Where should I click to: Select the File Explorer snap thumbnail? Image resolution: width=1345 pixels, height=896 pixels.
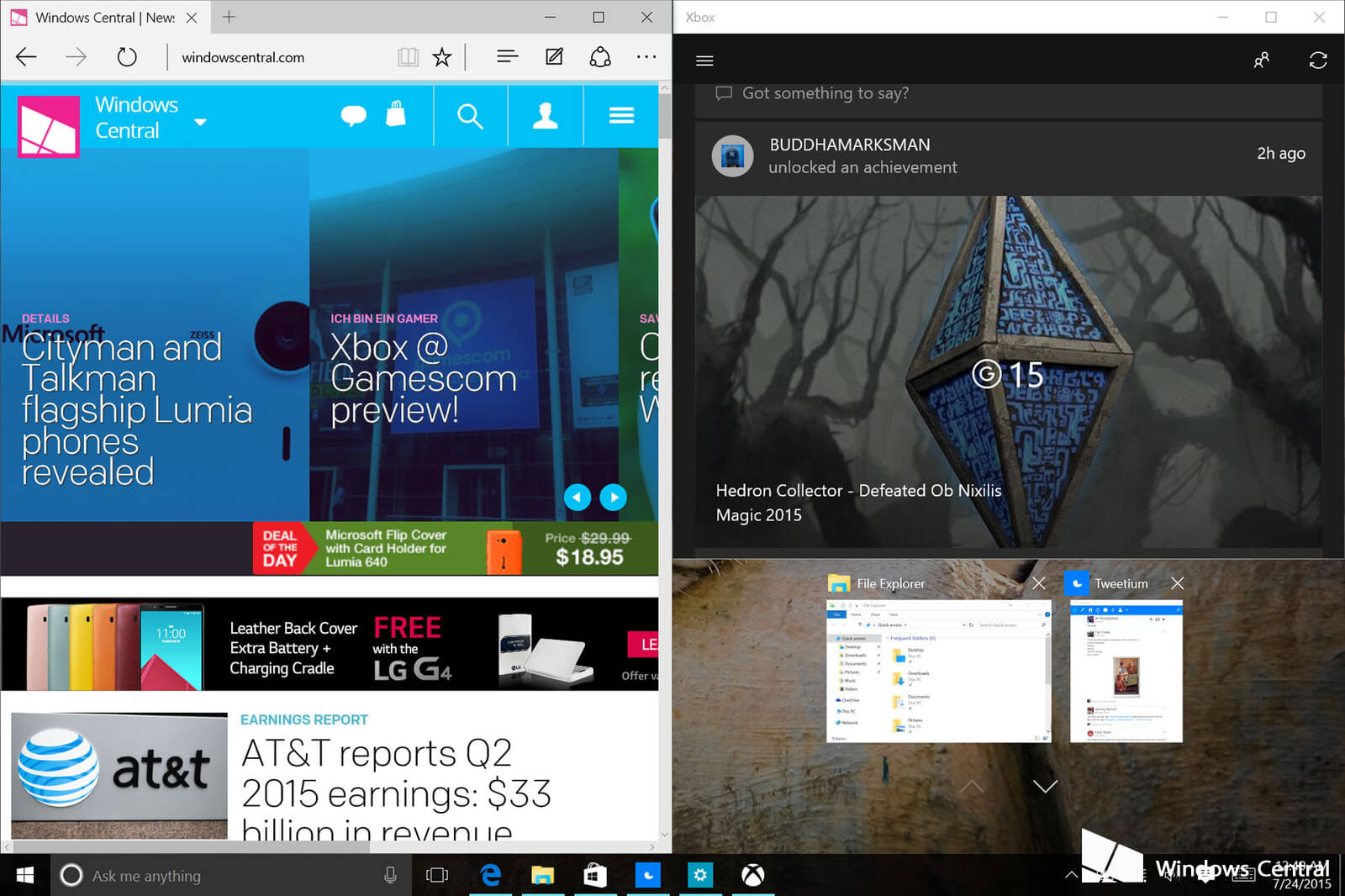click(938, 670)
